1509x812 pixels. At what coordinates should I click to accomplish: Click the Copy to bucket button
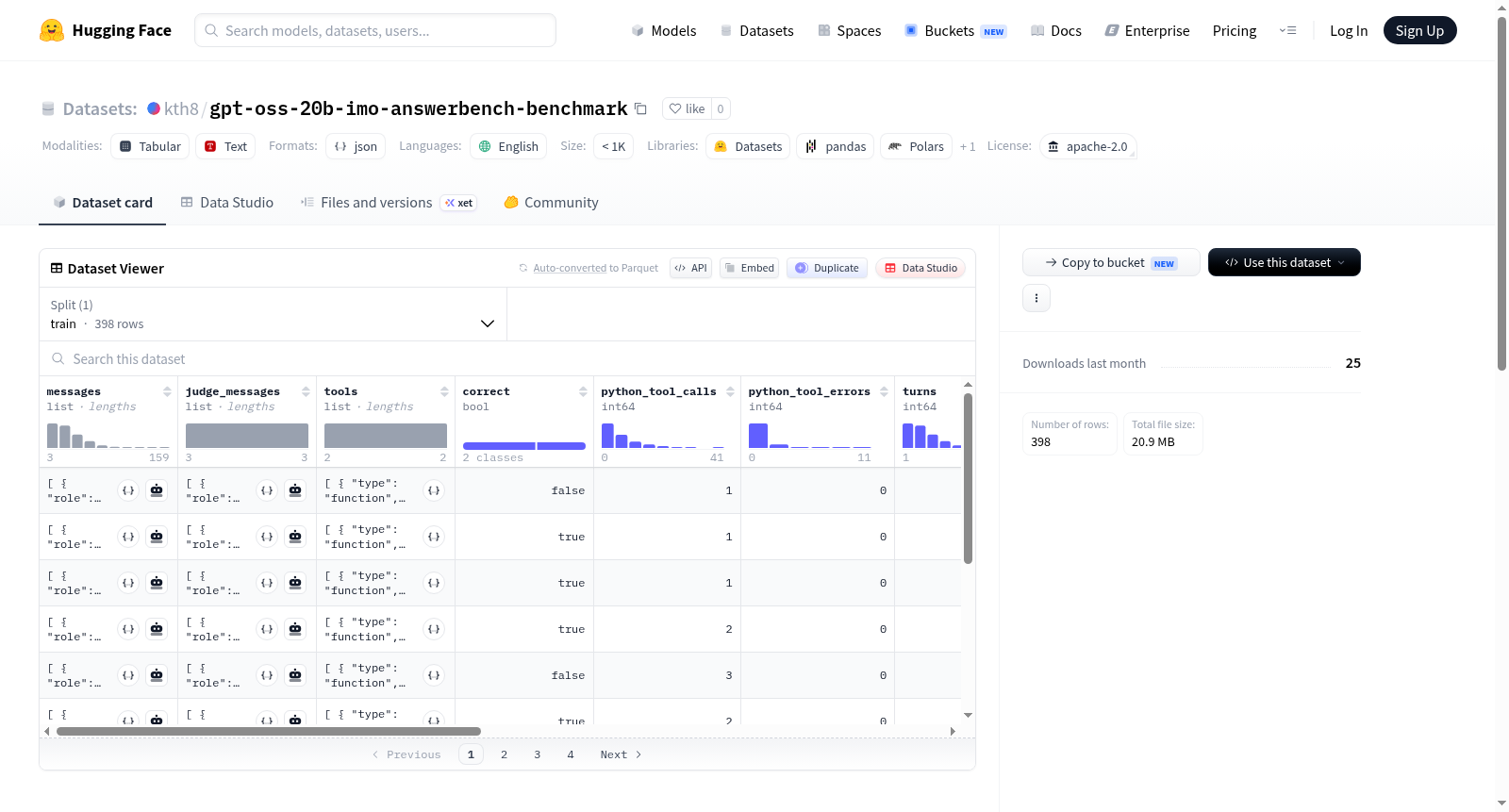pos(1111,262)
